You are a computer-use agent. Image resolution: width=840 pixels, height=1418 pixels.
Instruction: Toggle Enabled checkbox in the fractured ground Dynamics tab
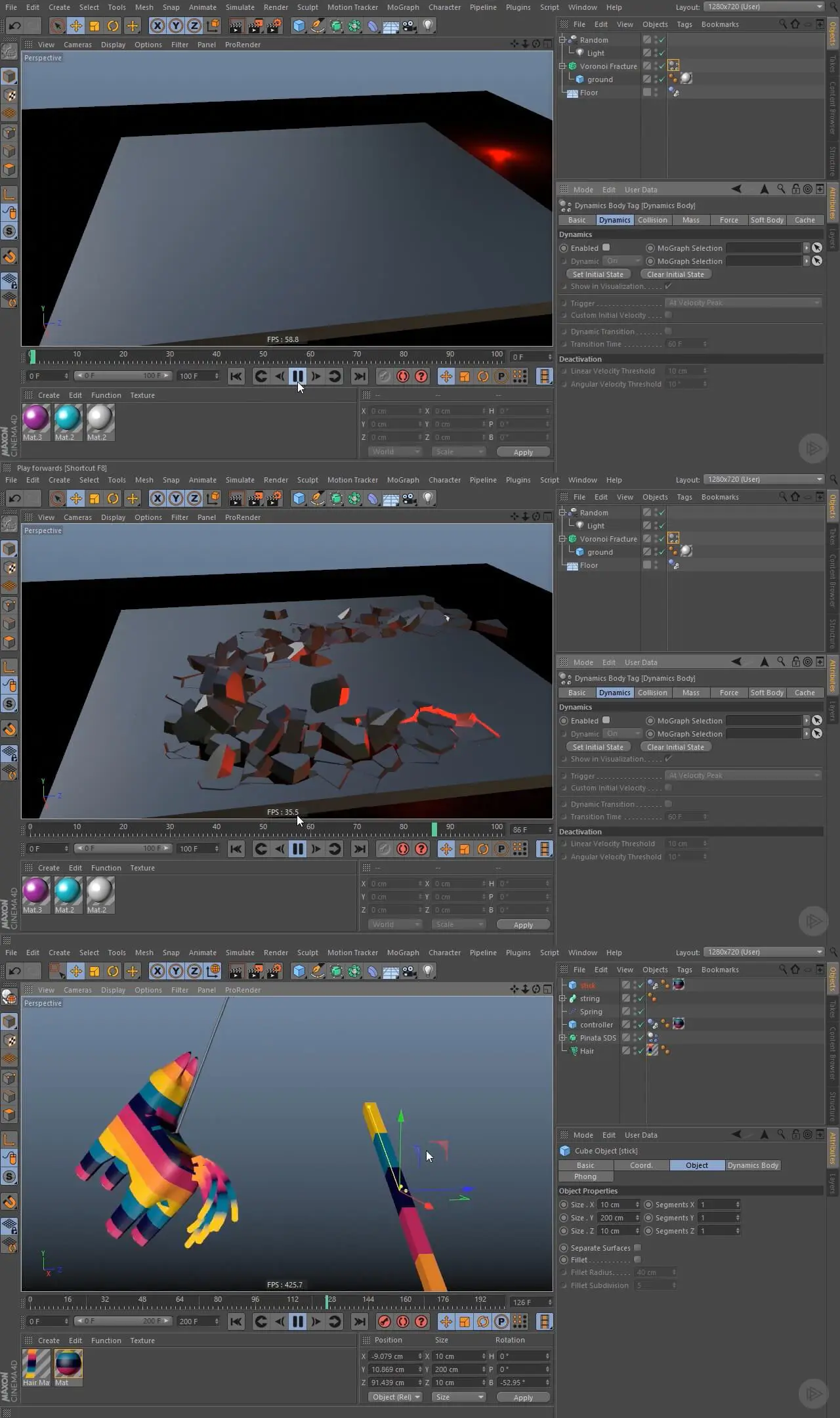coord(606,720)
